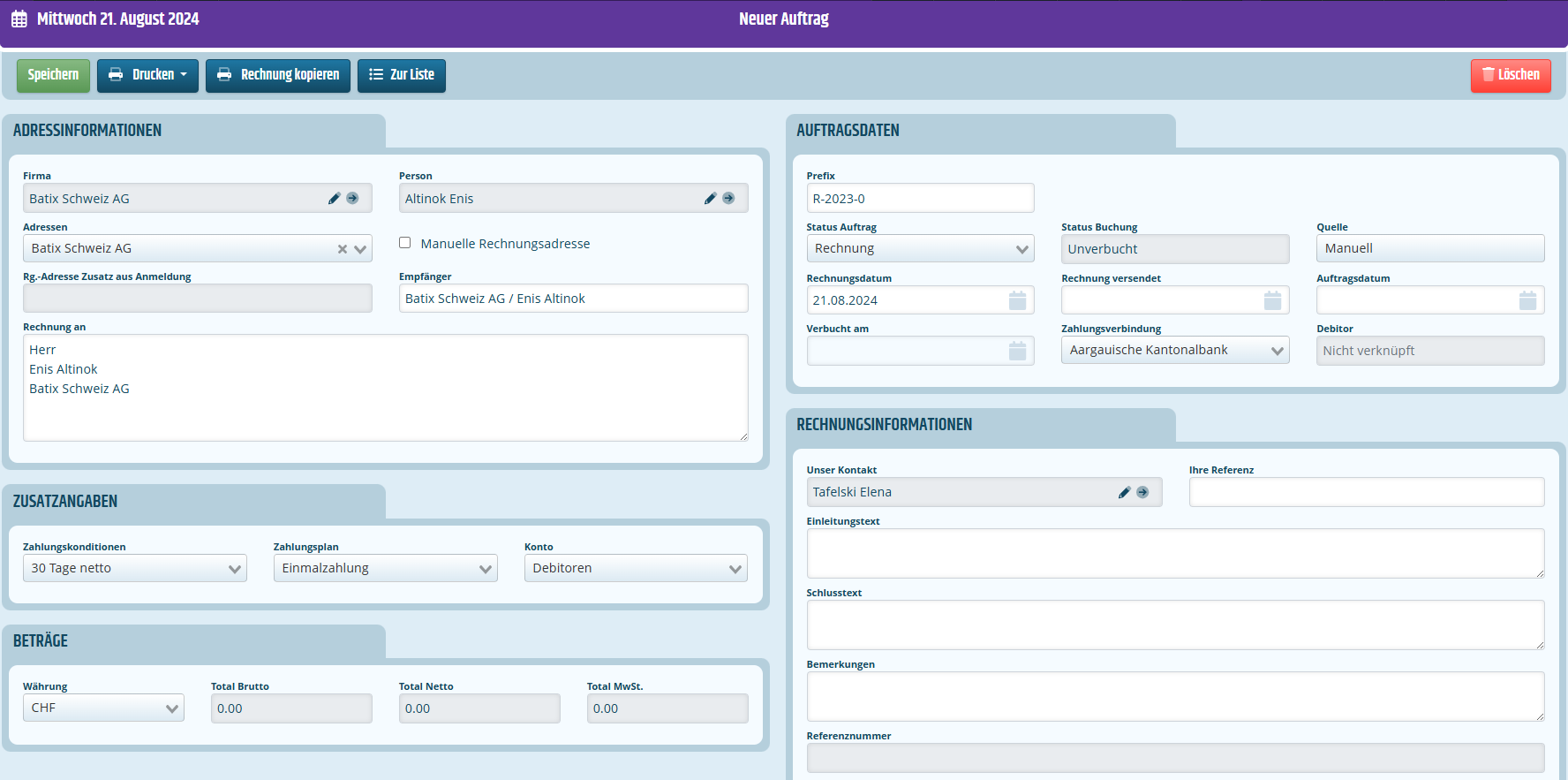Click the Bemerkungen text area
The height and width of the screenshot is (780, 1568).
(1175, 697)
